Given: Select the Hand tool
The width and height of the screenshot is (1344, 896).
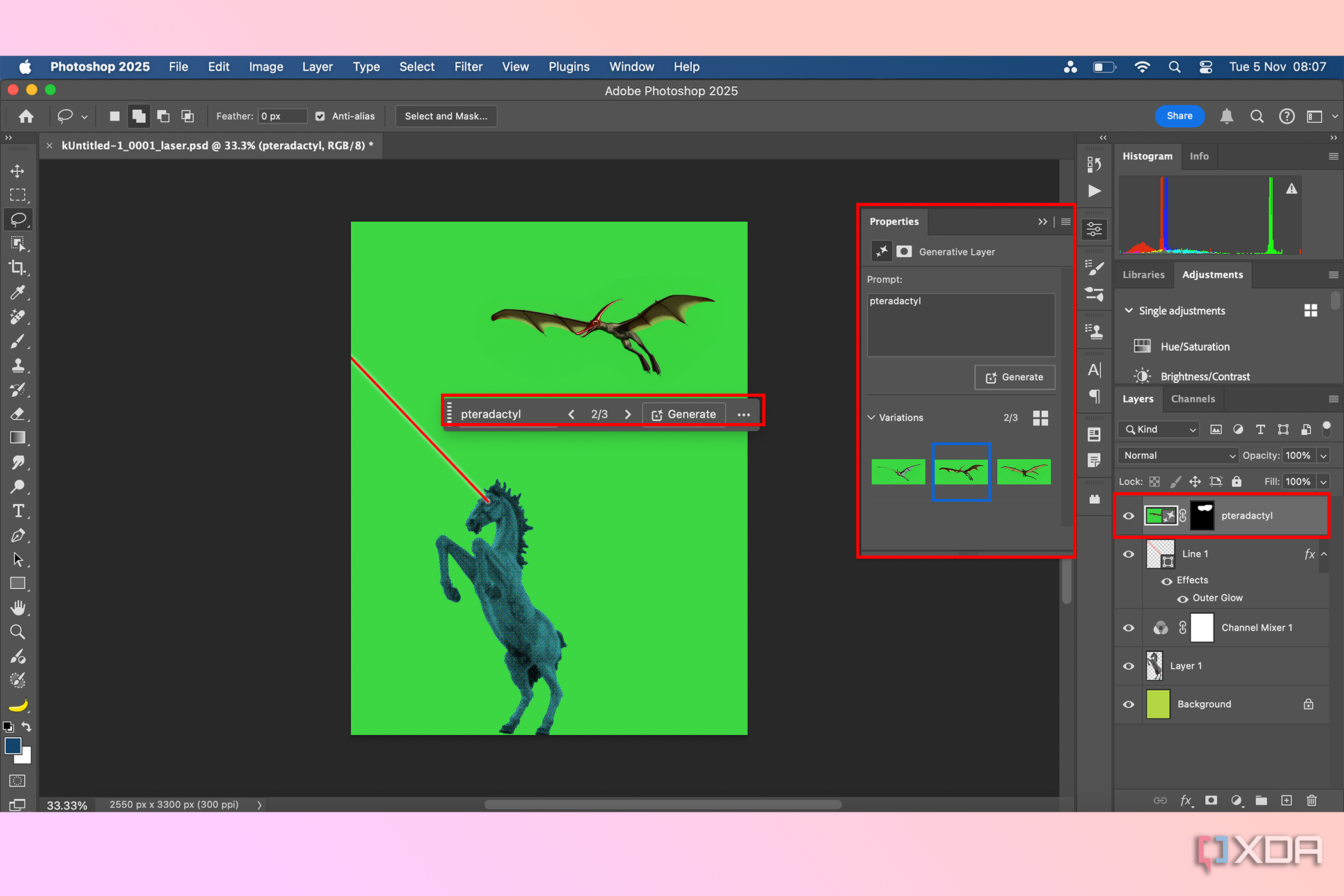Looking at the screenshot, I should pos(18,607).
